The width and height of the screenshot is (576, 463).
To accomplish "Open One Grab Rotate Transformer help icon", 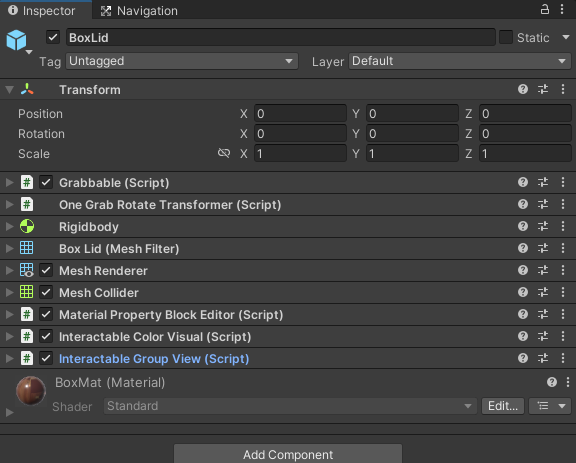I will pyautogui.click(x=523, y=204).
